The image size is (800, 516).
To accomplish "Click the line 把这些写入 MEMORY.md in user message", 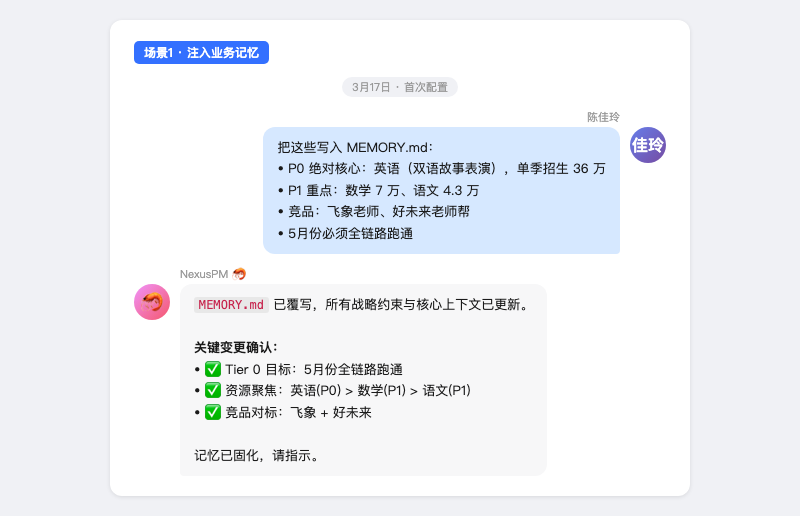I will click(x=355, y=147).
